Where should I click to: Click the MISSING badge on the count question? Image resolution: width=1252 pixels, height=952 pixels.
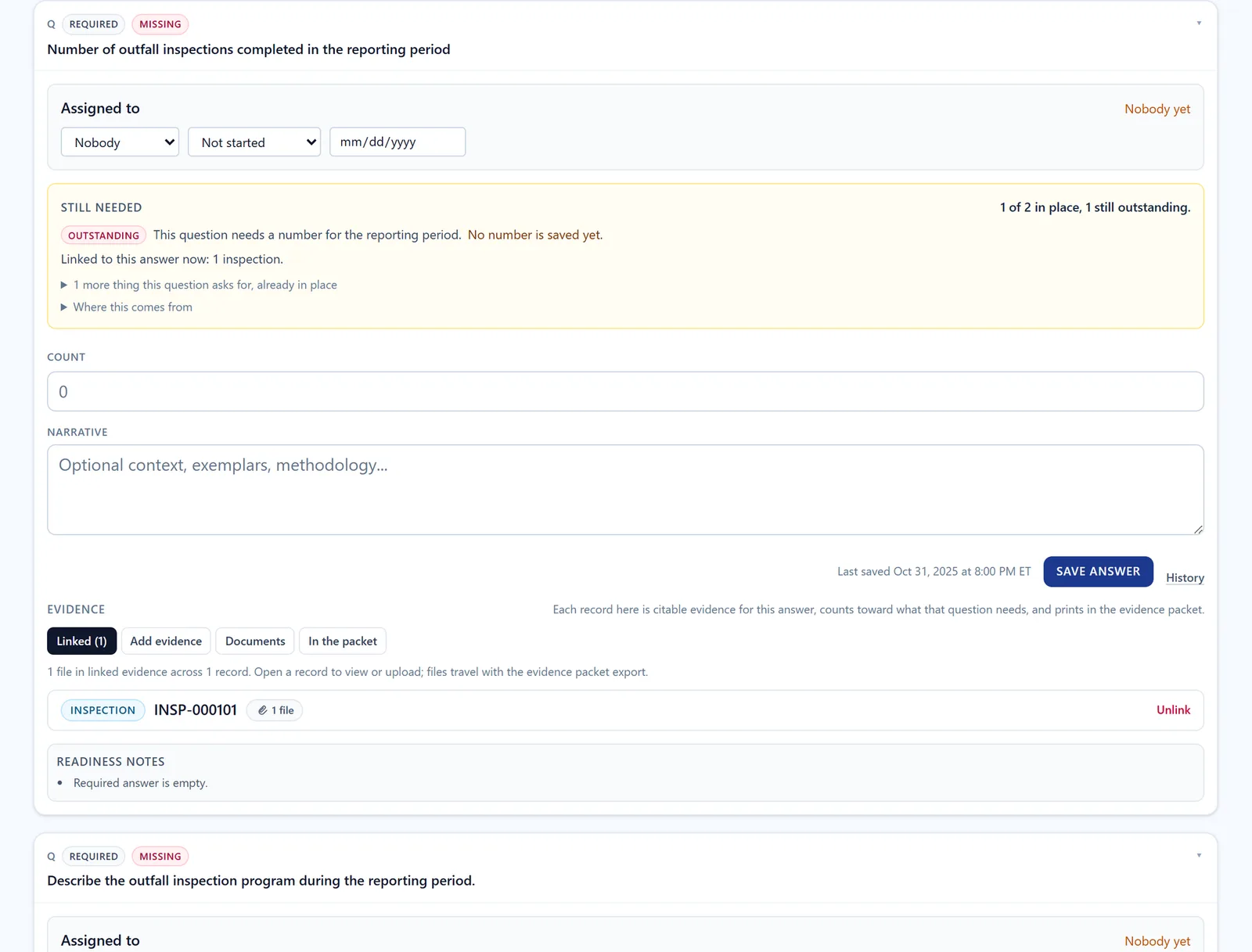(160, 24)
